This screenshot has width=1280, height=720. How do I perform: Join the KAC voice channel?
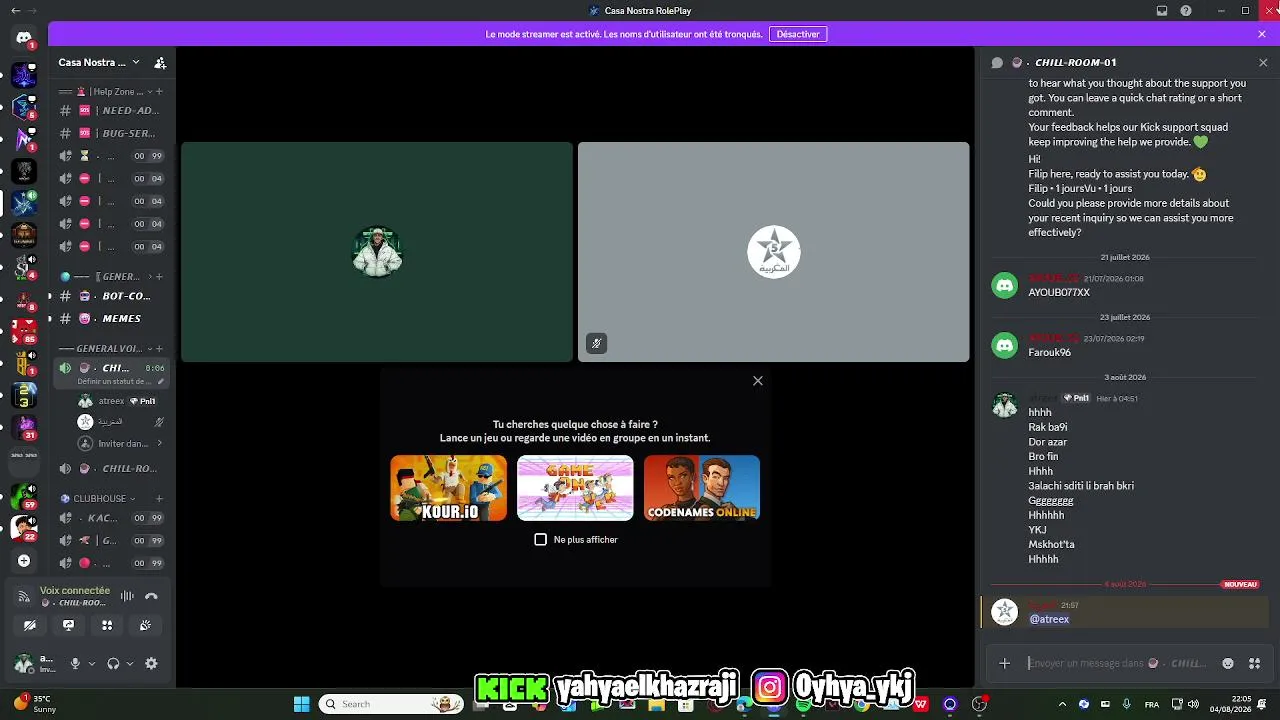click(x=112, y=518)
